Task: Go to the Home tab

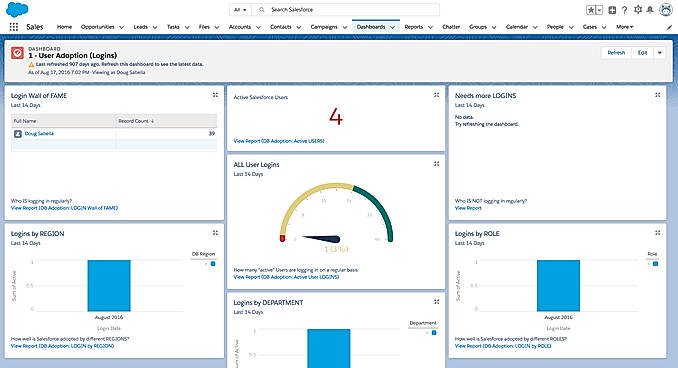Action: (64, 27)
